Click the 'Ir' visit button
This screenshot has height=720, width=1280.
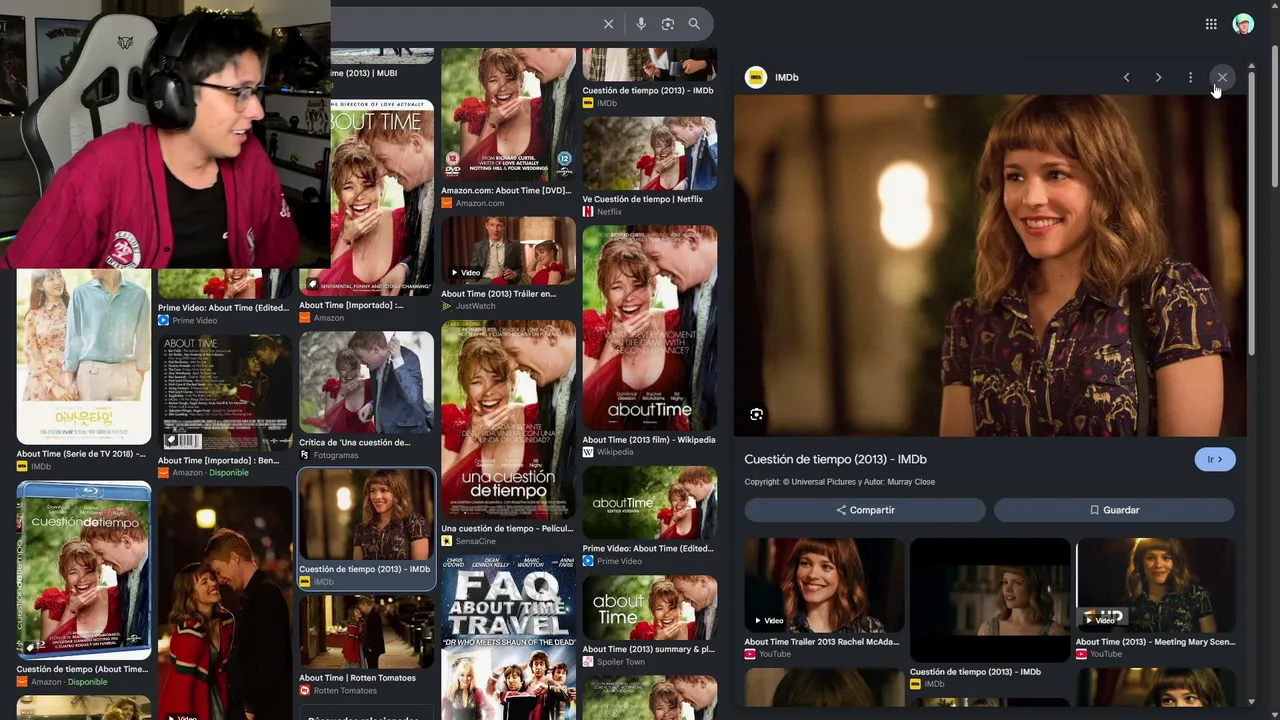pyautogui.click(x=1215, y=459)
